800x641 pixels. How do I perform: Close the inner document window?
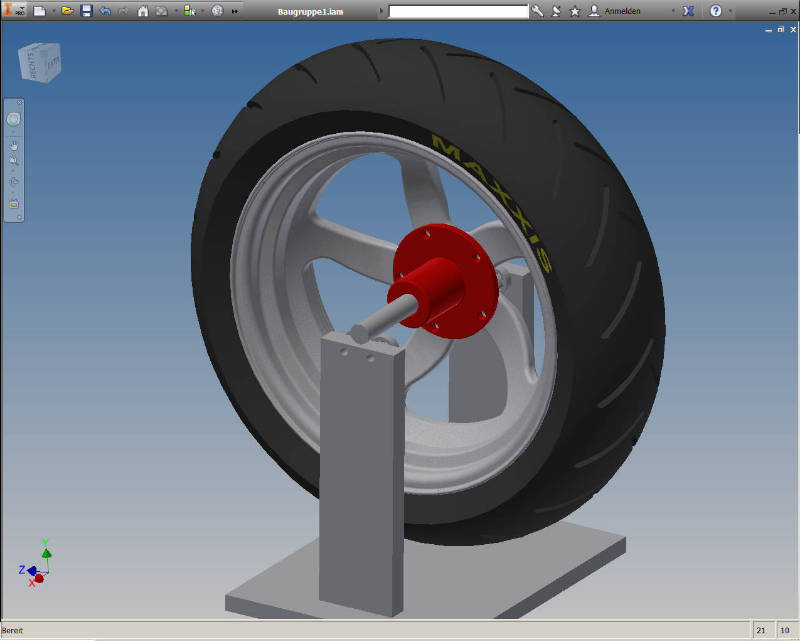pyautogui.click(x=793, y=30)
